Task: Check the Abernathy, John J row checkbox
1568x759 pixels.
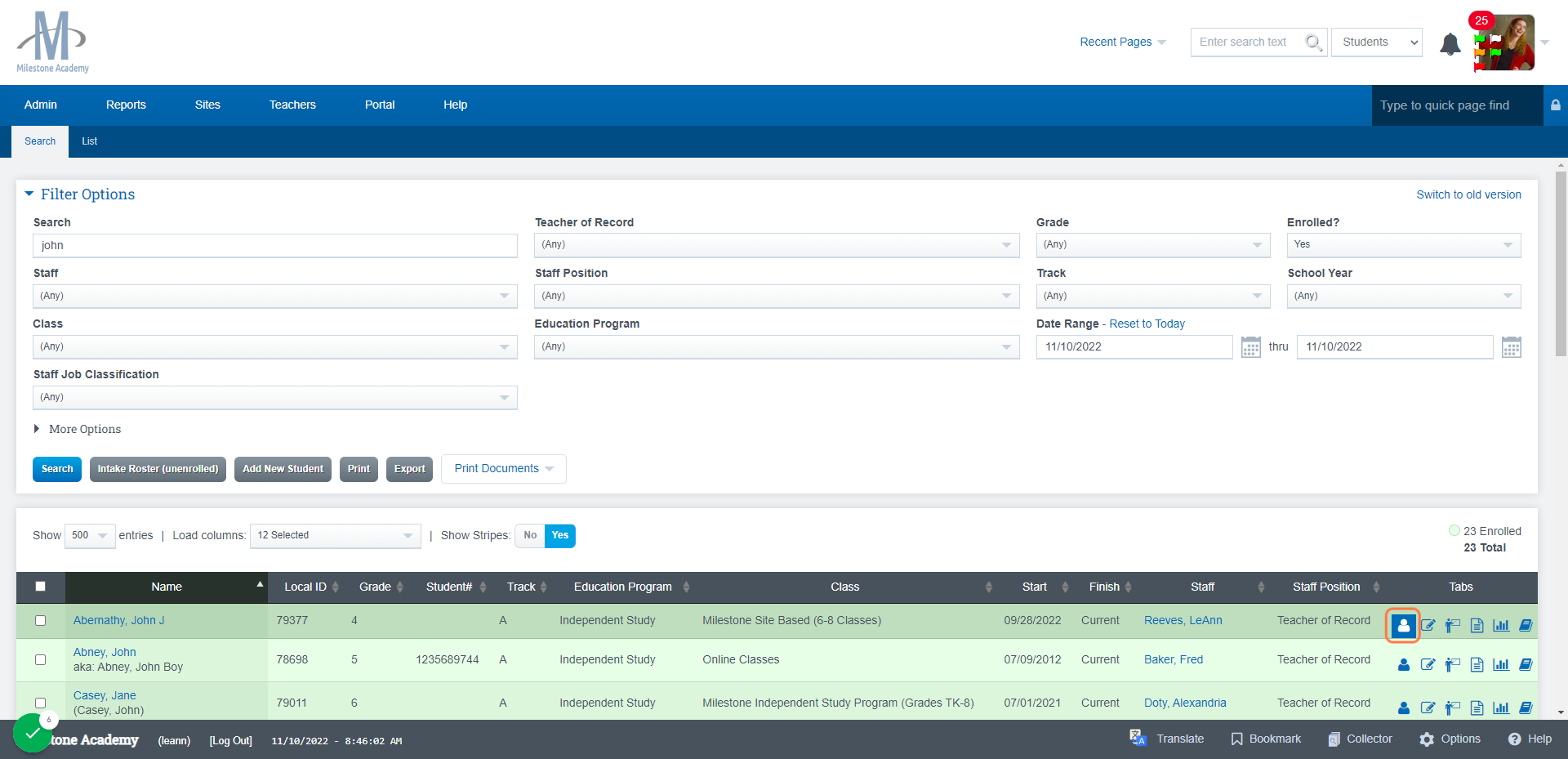Action: [x=40, y=620]
